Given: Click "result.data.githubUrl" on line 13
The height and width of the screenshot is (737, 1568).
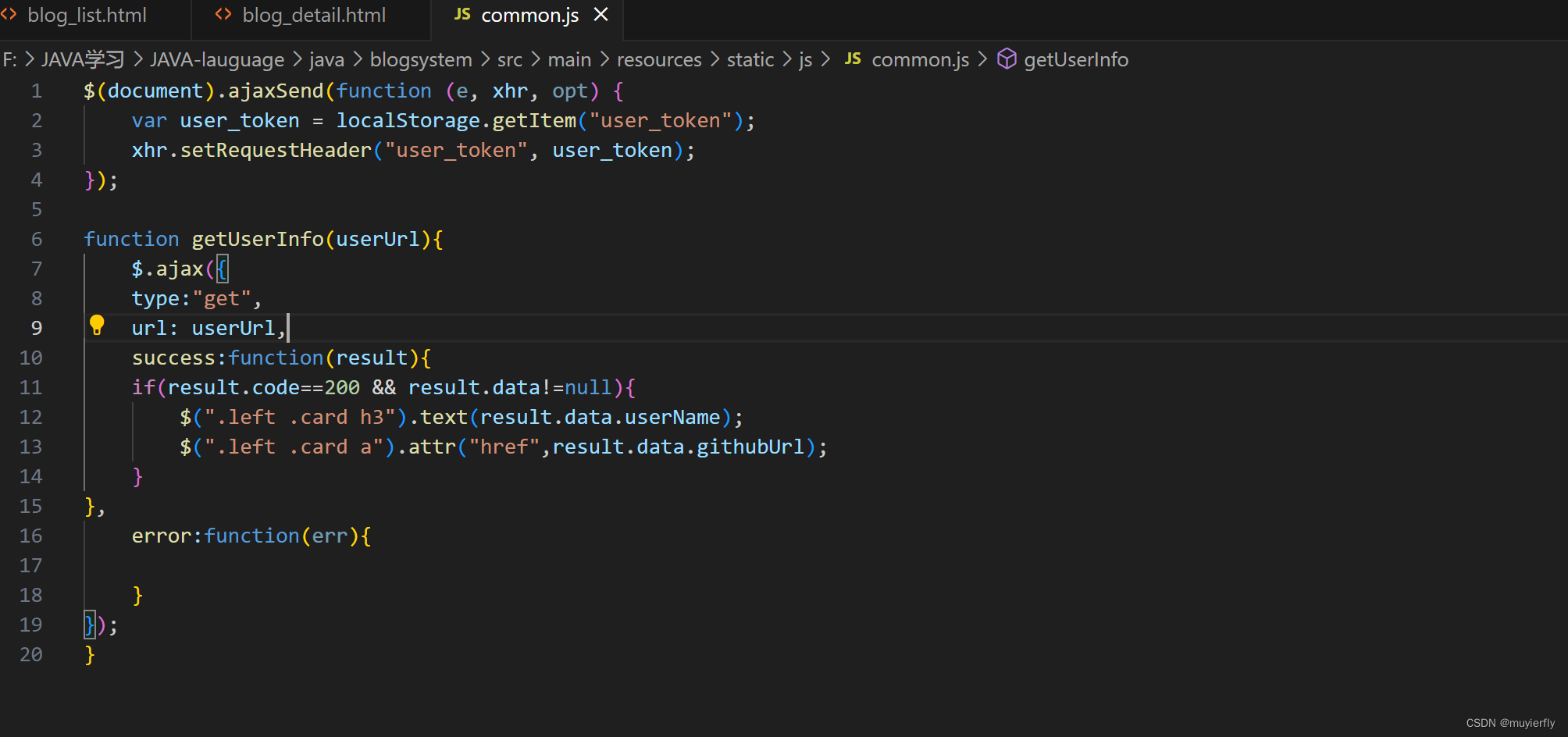Looking at the screenshot, I should click(x=679, y=447).
